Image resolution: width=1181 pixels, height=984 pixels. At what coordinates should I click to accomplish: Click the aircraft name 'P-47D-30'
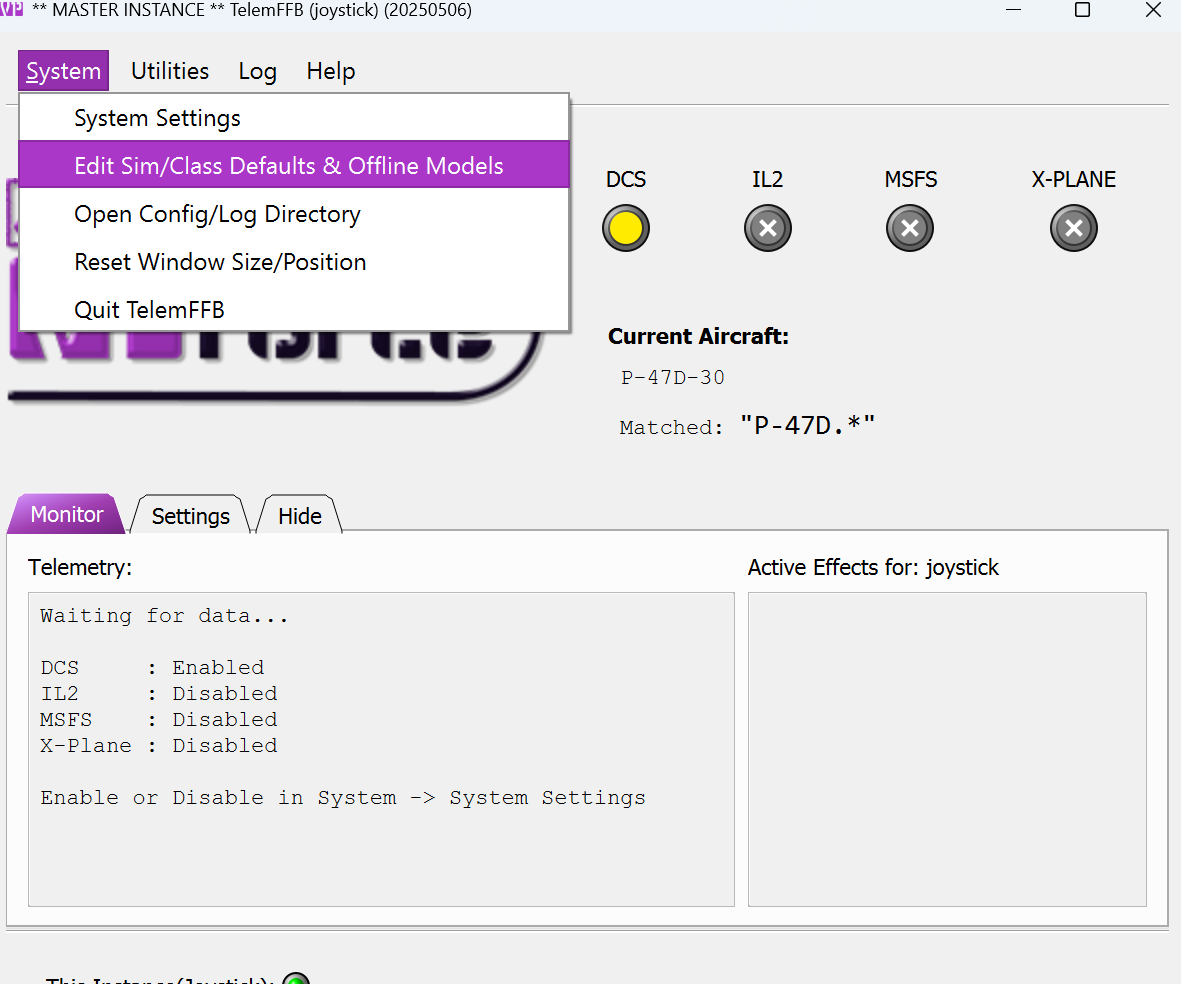pos(673,377)
